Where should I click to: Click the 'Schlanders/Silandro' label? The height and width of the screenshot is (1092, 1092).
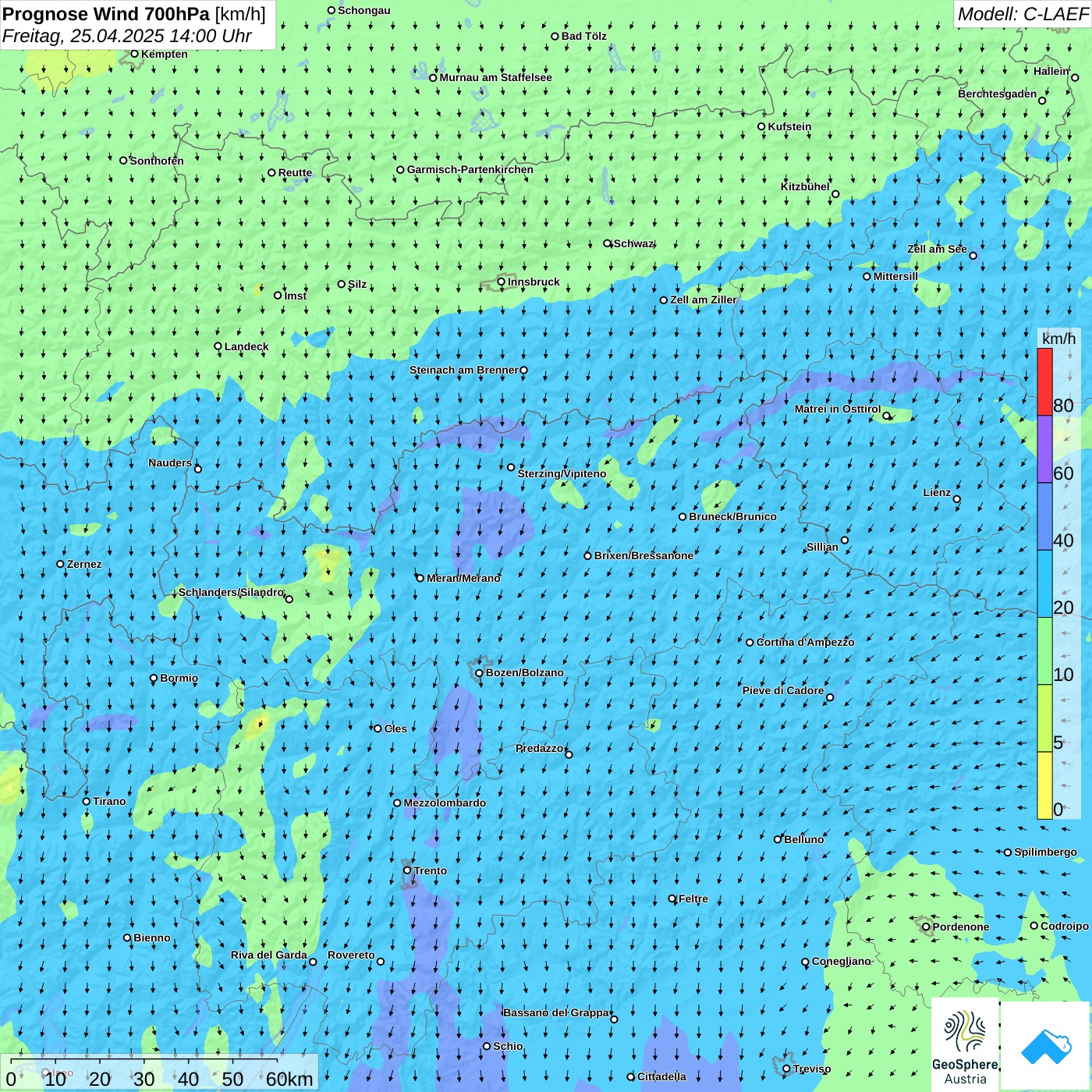(x=231, y=592)
